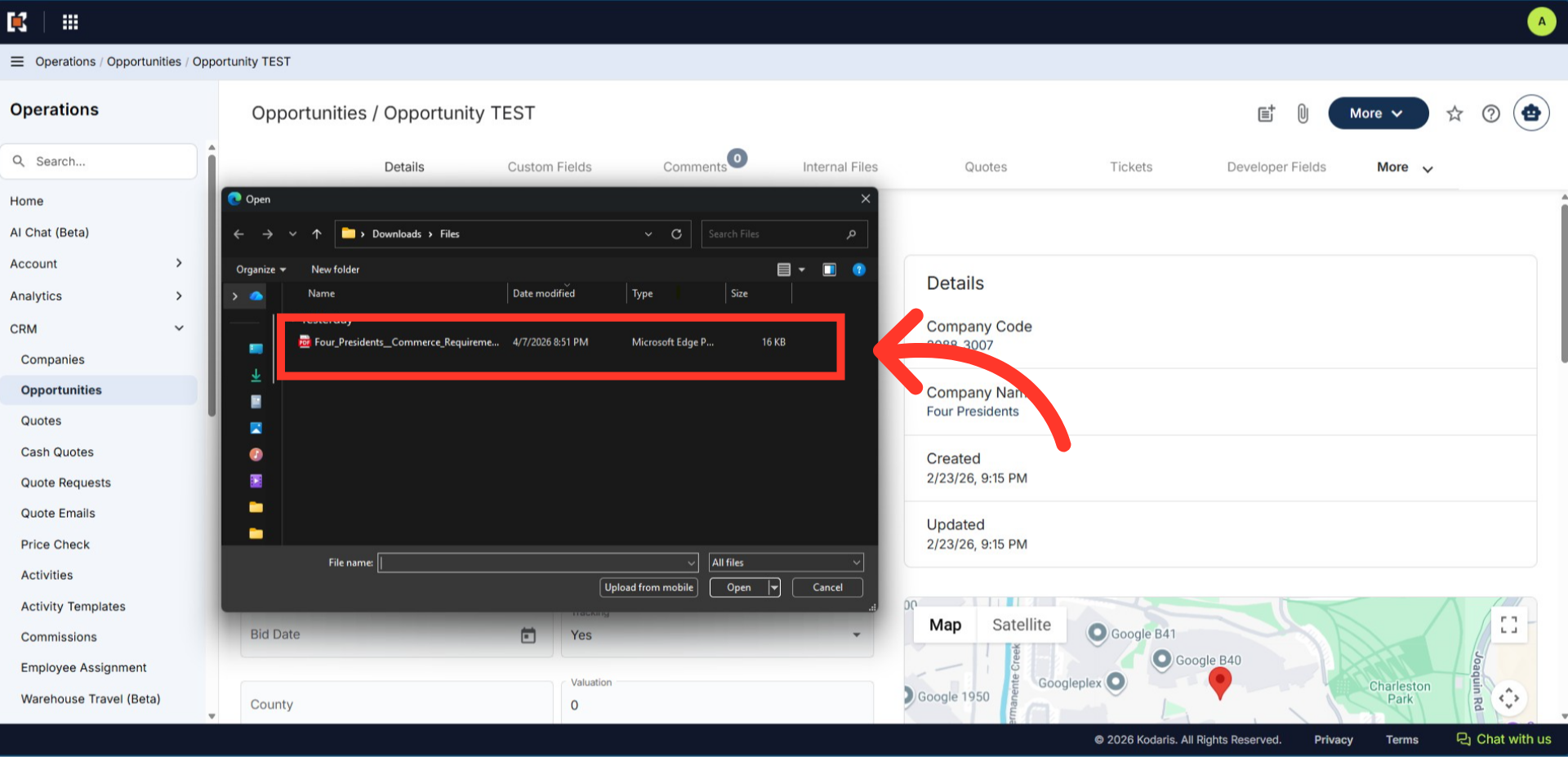This screenshot has width=1568, height=757.
Task: Refresh the Files folder listing
Action: click(x=676, y=234)
